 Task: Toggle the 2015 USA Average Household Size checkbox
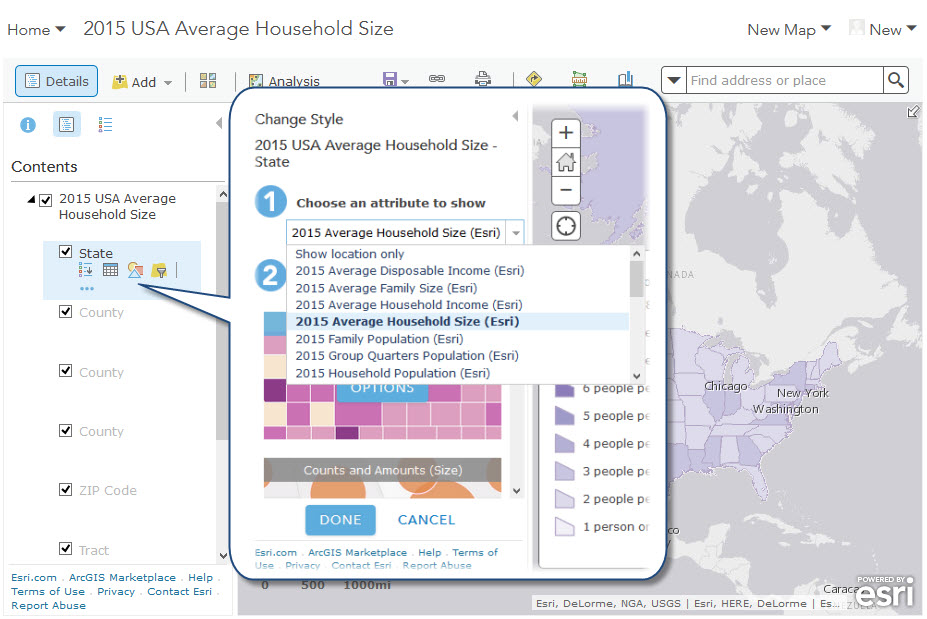tap(46, 200)
